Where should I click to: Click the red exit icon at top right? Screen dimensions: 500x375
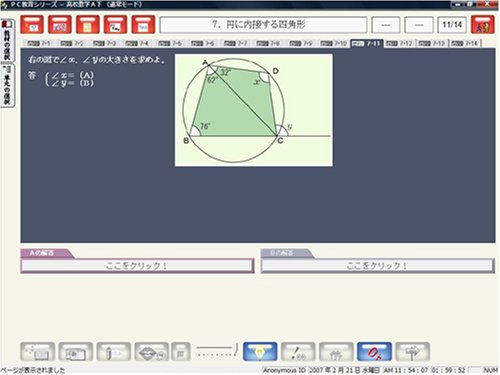point(482,25)
